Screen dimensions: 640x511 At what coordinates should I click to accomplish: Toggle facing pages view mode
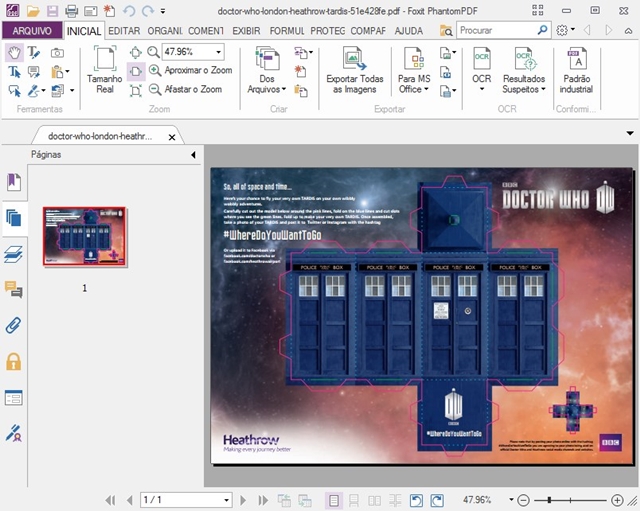pos(374,500)
